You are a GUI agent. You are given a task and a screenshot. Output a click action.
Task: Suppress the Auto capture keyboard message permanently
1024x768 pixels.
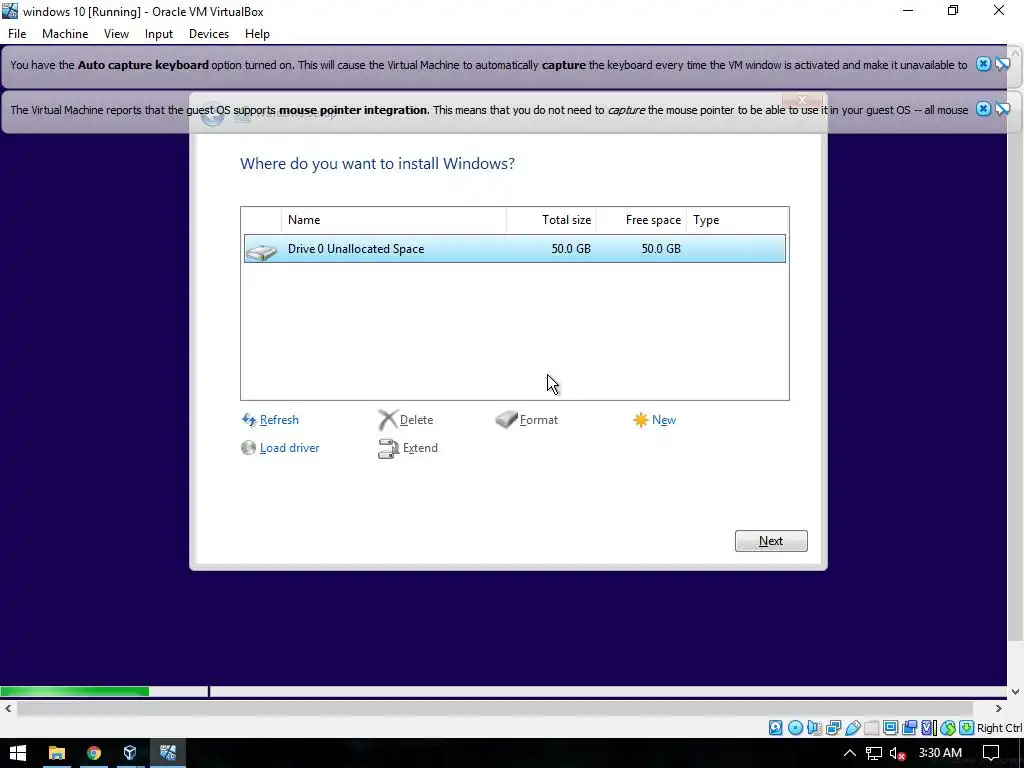pos(1002,64)
